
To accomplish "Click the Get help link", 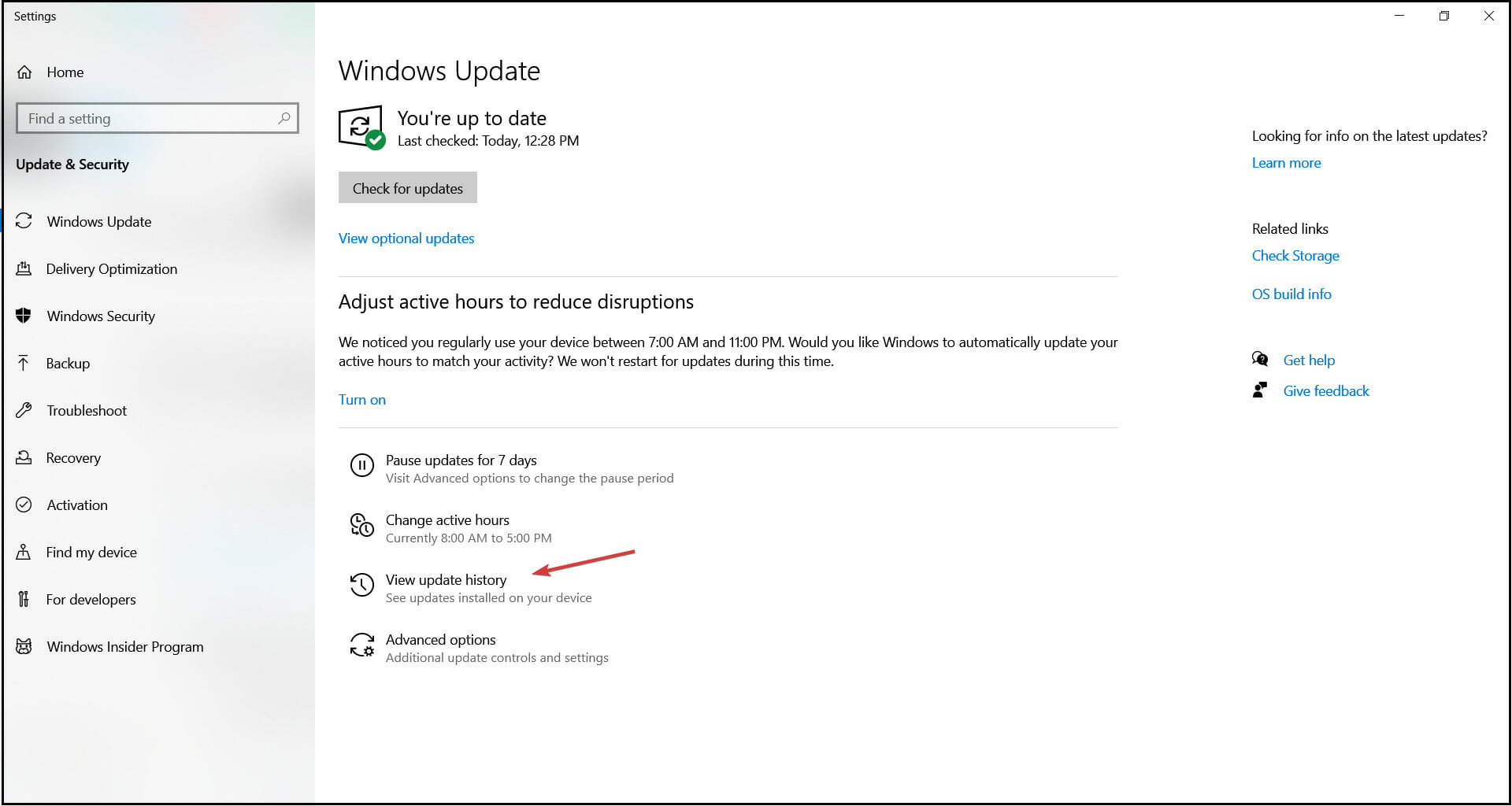I will (x=1309, y=360).
